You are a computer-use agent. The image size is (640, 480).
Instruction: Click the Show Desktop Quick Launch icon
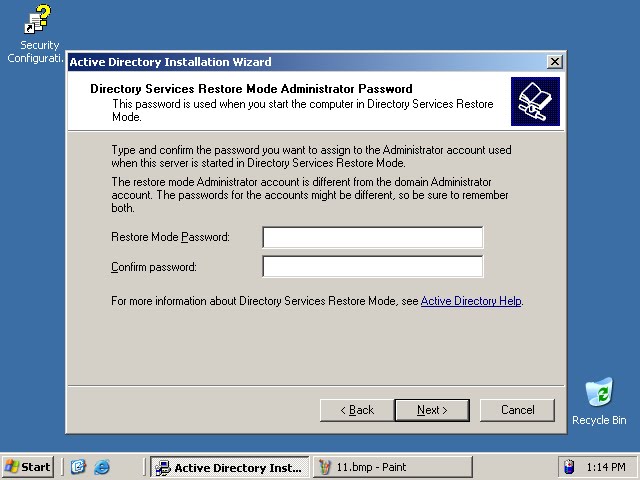[78, 467]
